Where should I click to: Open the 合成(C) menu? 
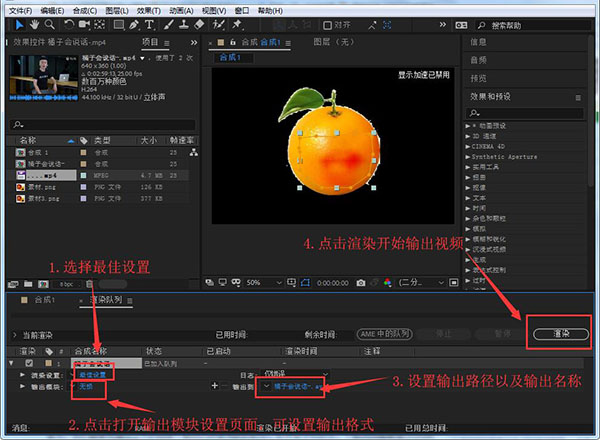[x=85, y=11]
